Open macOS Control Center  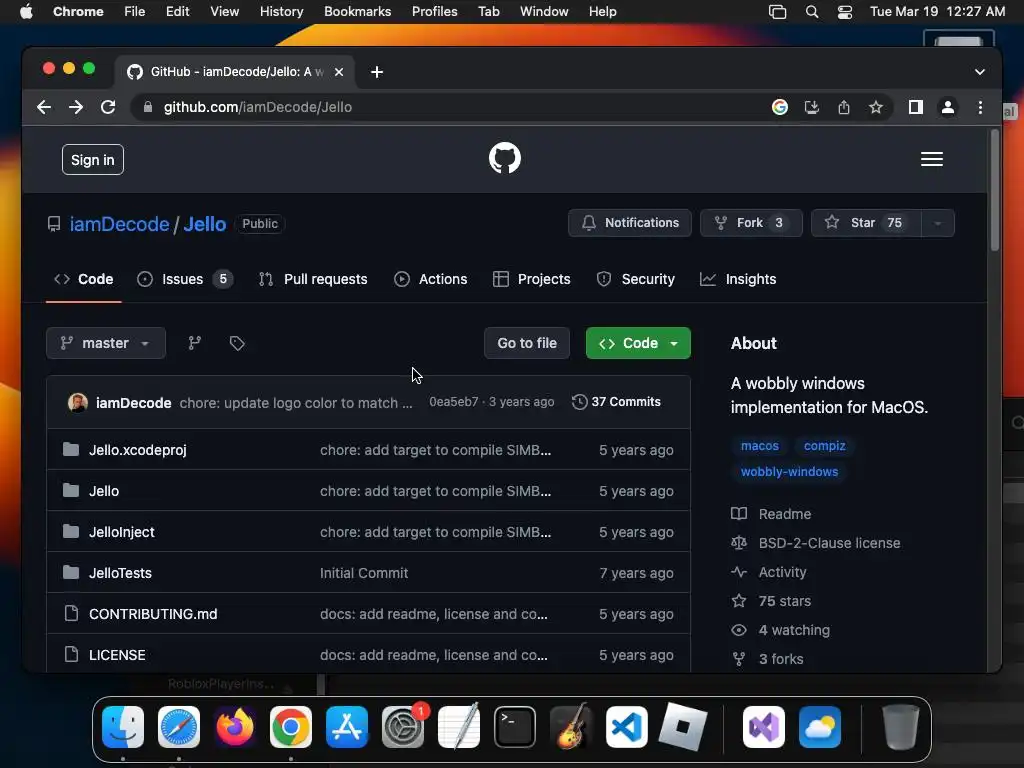coord(844,12)
